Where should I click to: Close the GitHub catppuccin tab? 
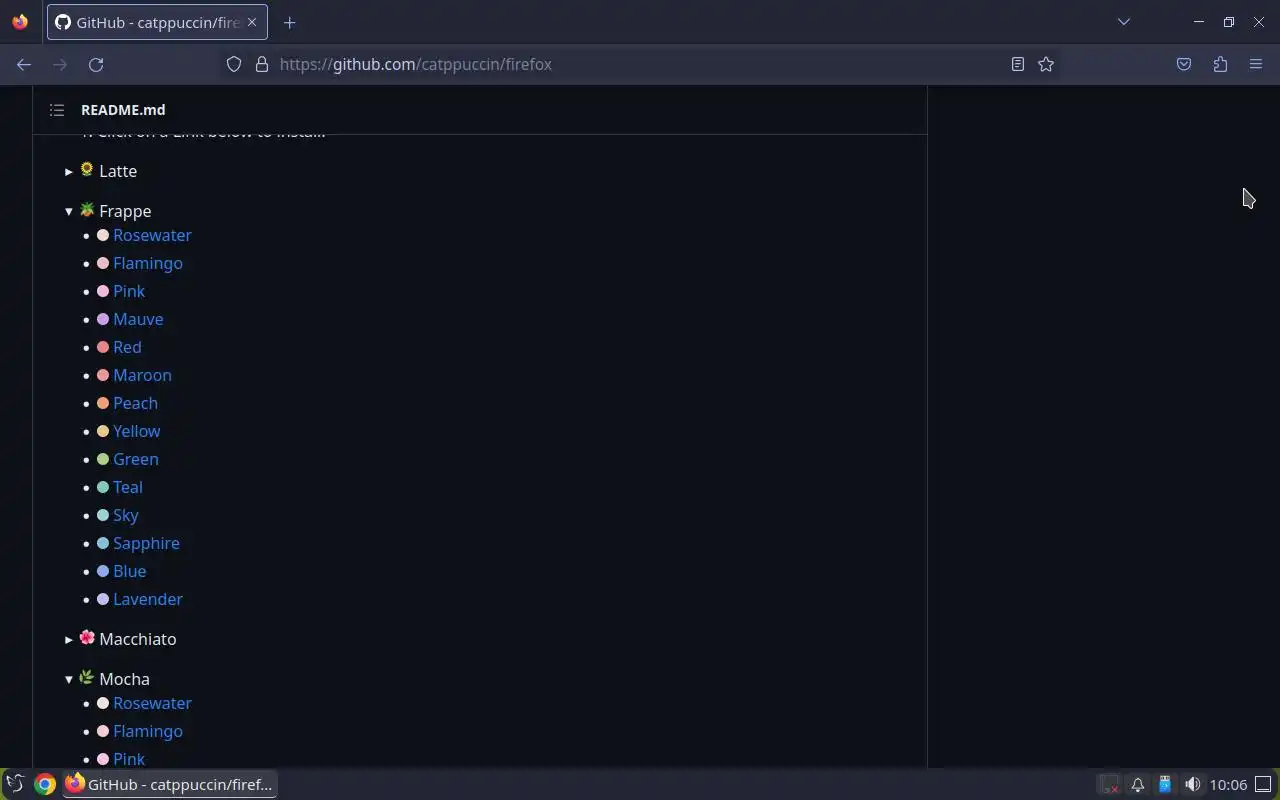(x=253, y=22)
